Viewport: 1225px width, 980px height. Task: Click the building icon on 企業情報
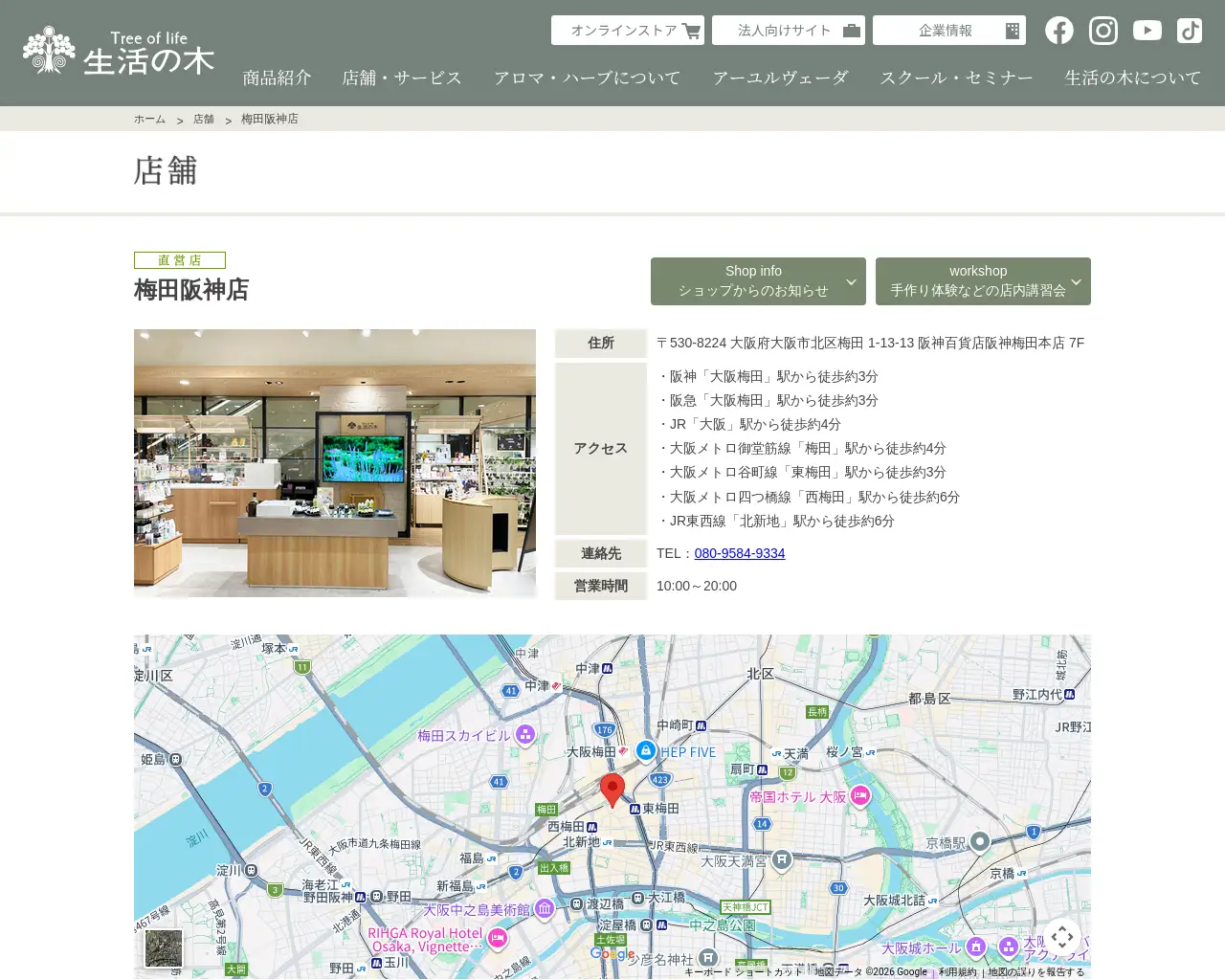tap(1012, 30)
